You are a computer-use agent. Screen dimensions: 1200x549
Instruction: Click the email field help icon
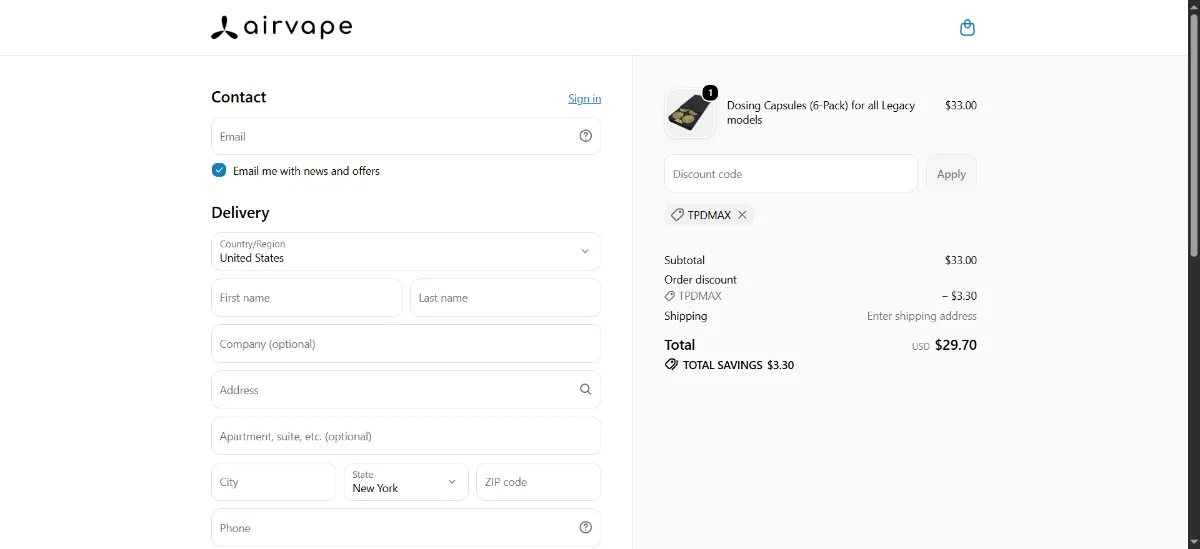pyautogui.click(x=586, y=136)
